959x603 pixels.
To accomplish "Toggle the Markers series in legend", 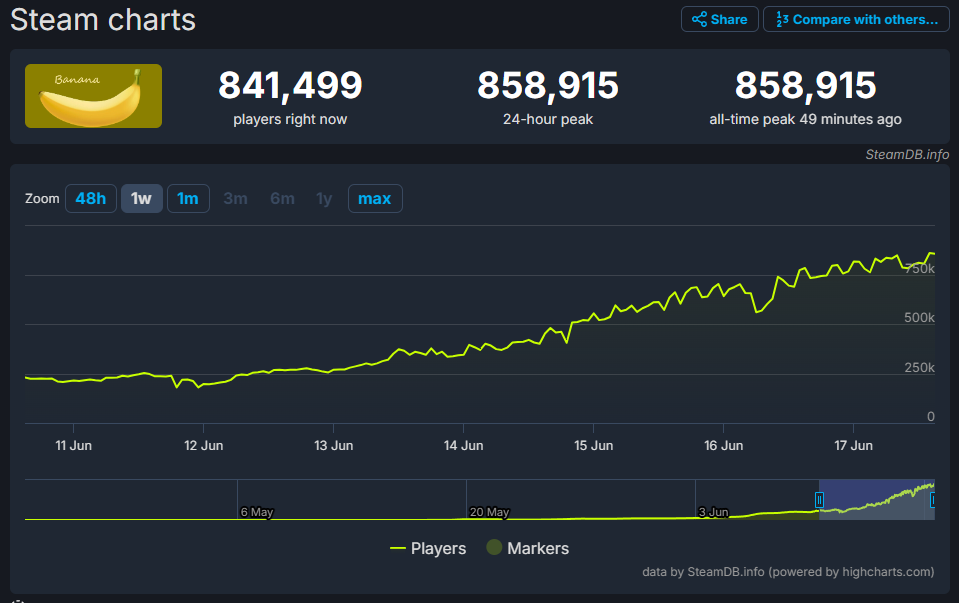I will click(528, 548).
